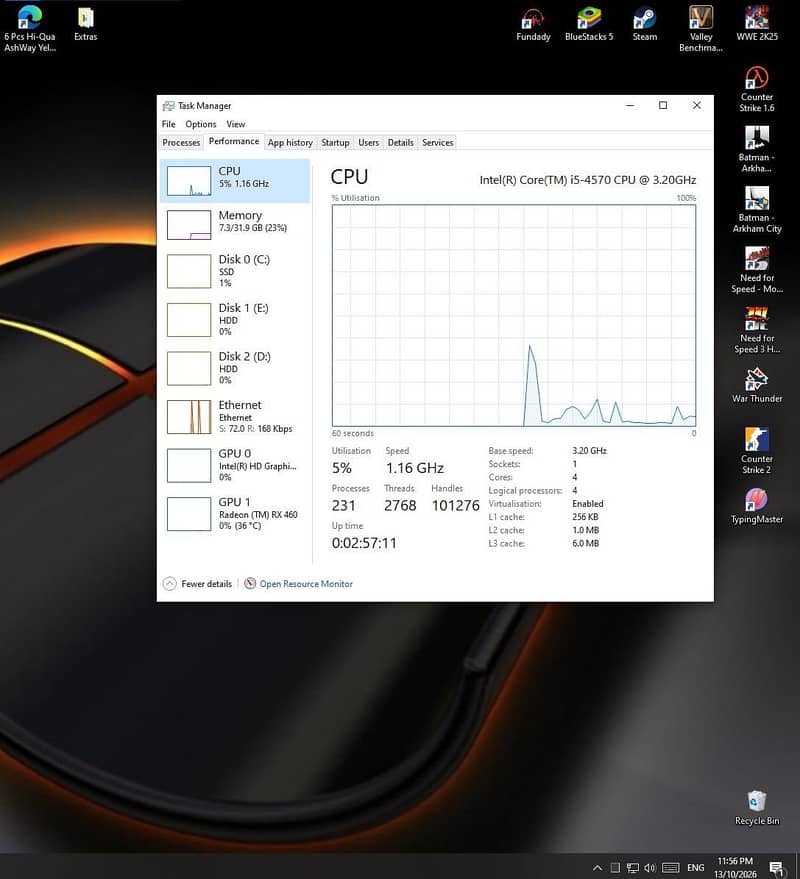Minimize the Task Manager window
The width and height of the screenshot is (800, 879).
coord(630,105)
